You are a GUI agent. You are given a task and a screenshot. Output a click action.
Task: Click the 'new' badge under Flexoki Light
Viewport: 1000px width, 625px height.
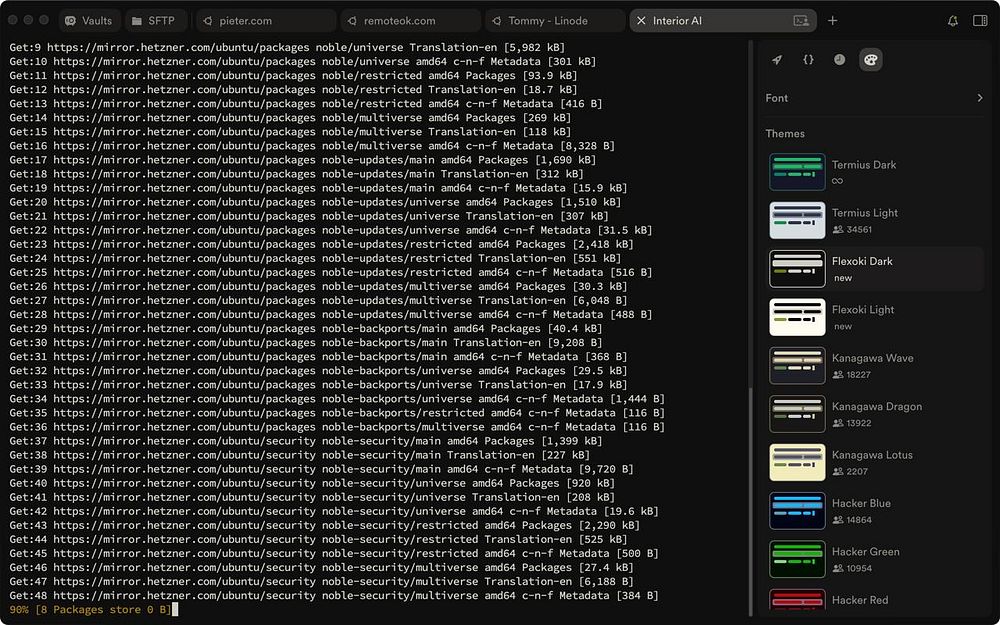pyautogui.click(x=842, y=327)
